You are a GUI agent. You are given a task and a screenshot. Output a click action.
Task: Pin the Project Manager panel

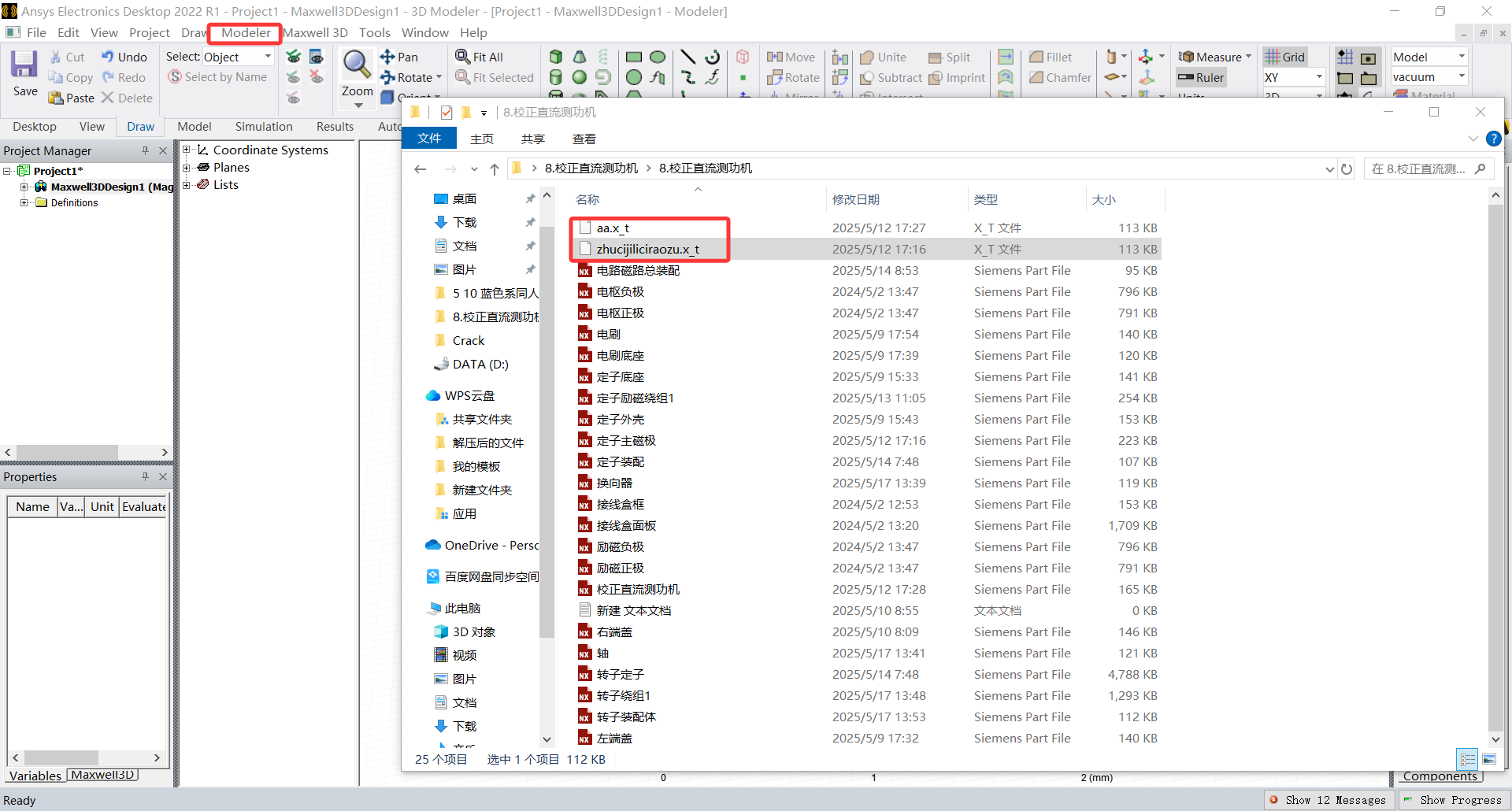pyautogui.click(x=145, y=150)
